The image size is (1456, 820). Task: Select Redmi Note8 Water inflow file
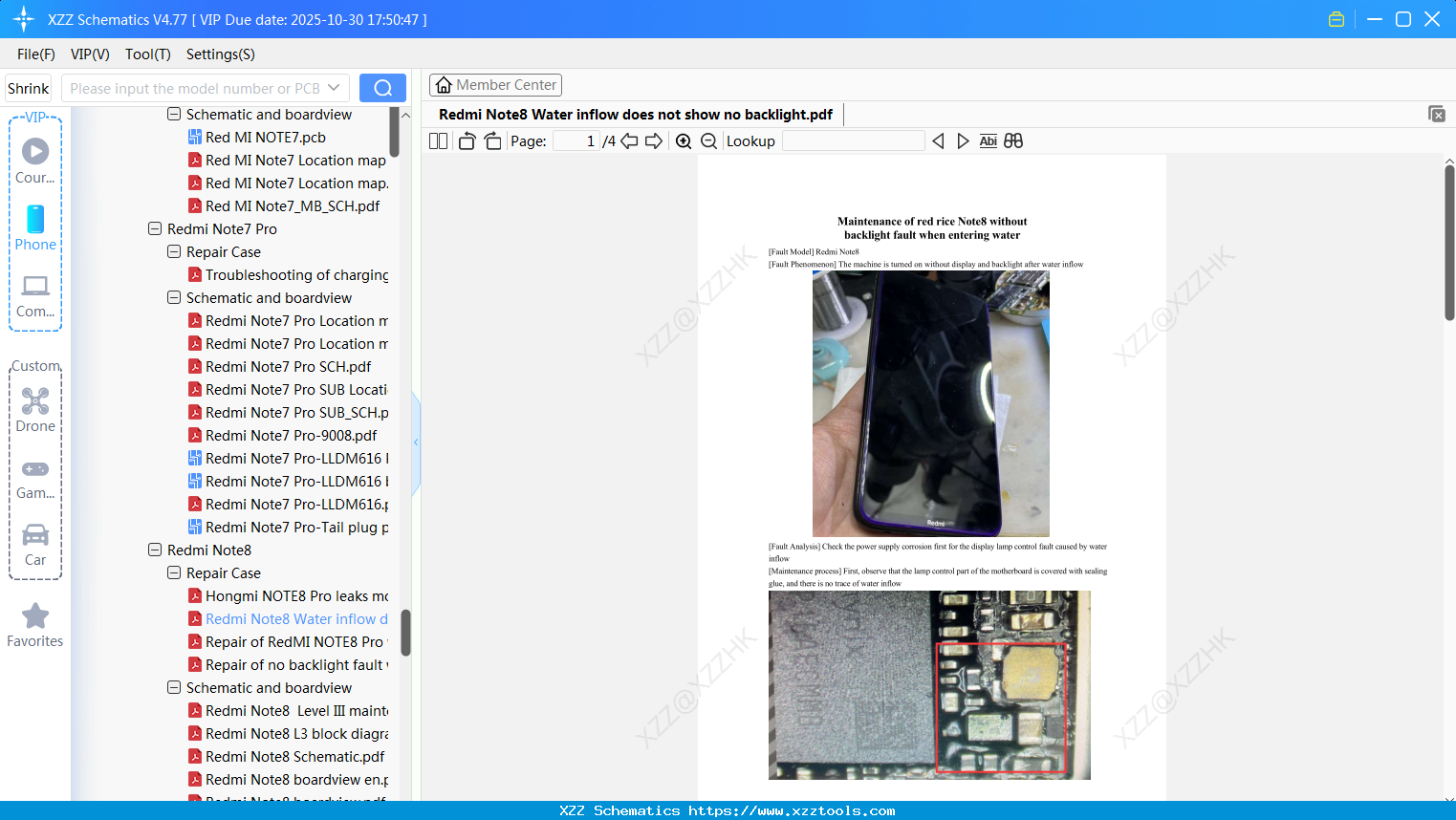[288, 619]
